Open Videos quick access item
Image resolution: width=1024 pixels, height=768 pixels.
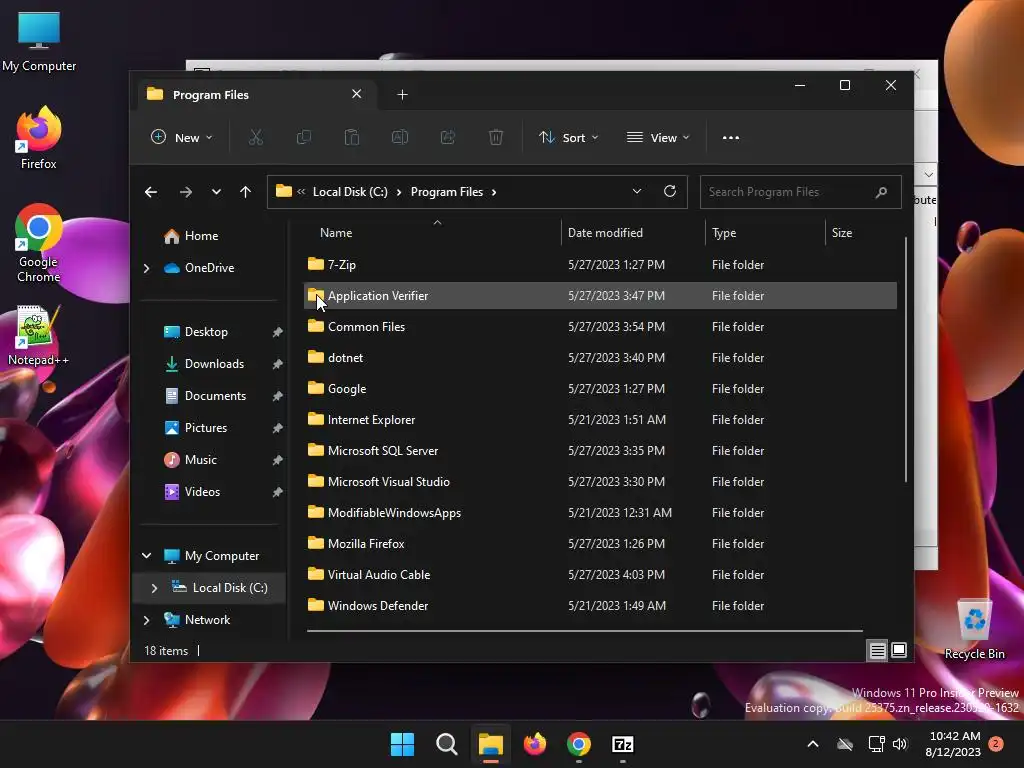pos(191,492)
